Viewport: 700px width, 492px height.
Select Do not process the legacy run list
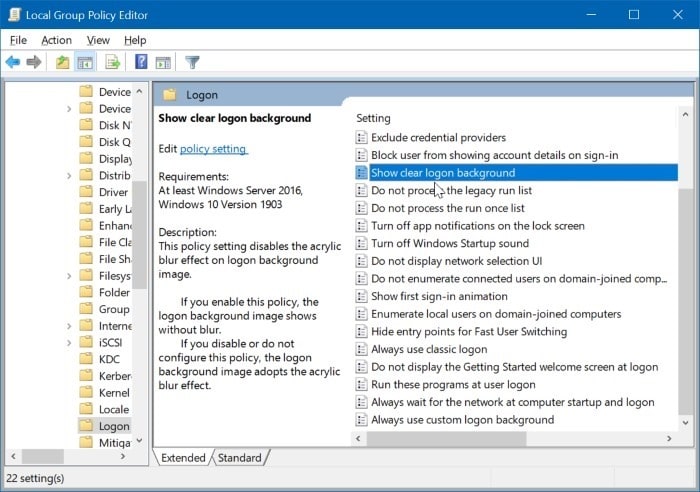pos(451,191)
